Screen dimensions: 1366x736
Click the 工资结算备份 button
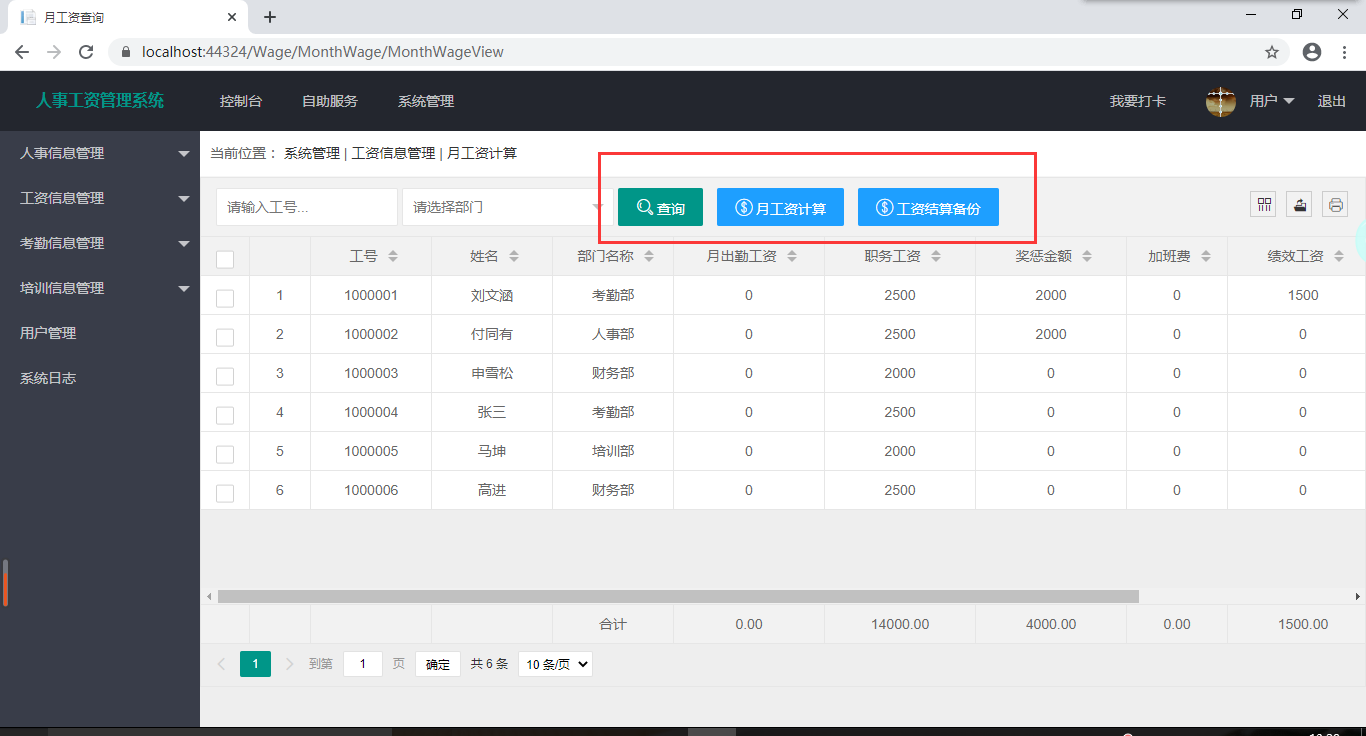click(928, 207)
